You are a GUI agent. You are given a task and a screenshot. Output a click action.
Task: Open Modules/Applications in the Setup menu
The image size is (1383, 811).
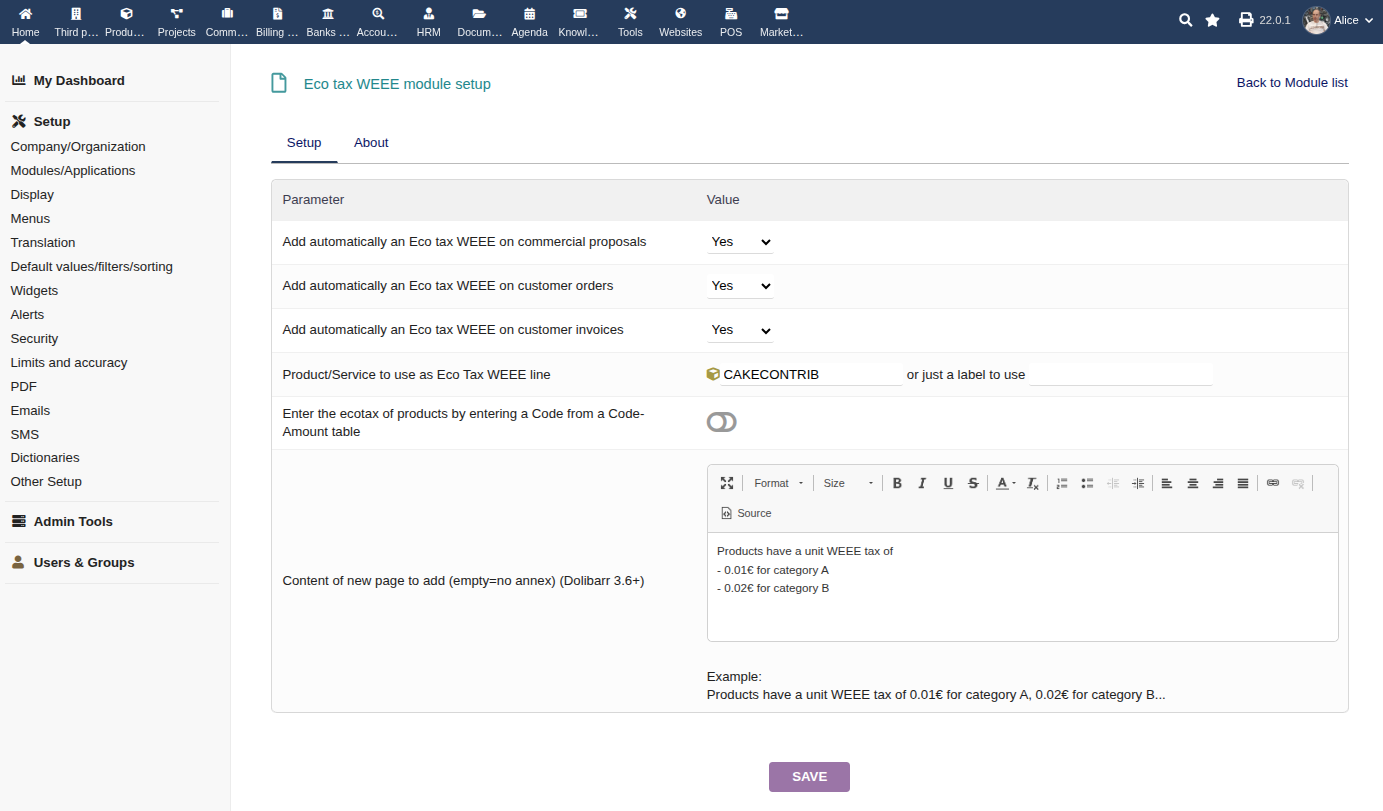coord(73,171)
